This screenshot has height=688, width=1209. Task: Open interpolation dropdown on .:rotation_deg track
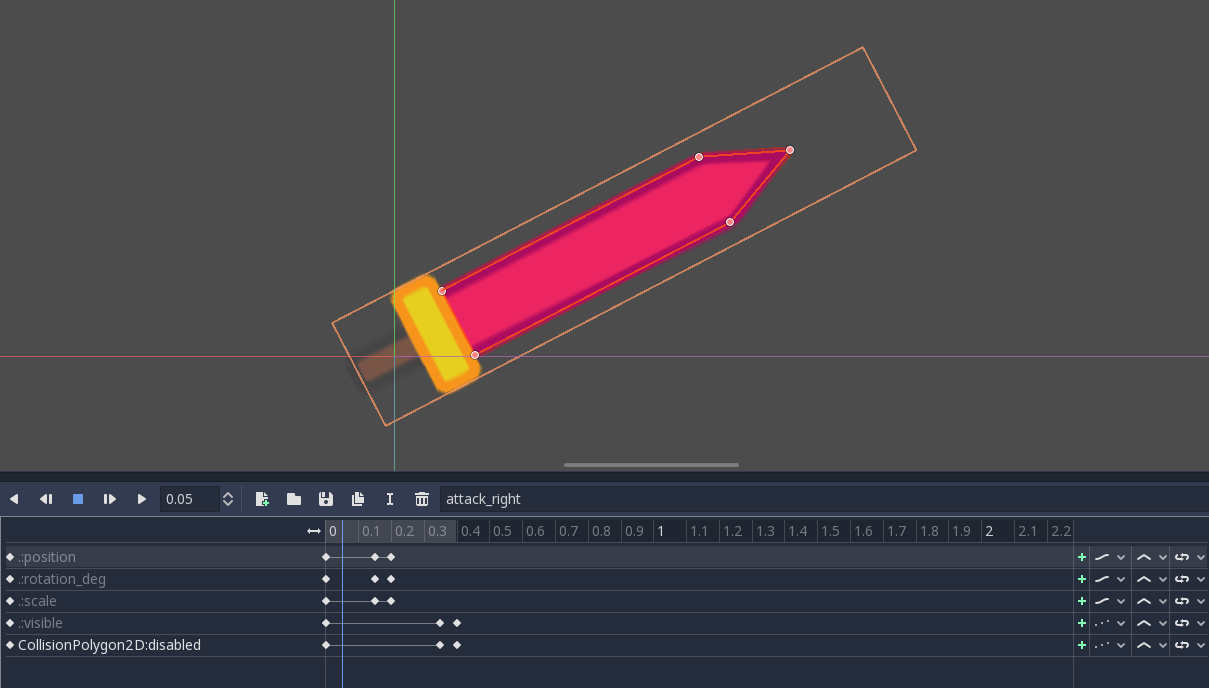point(1150,579)
